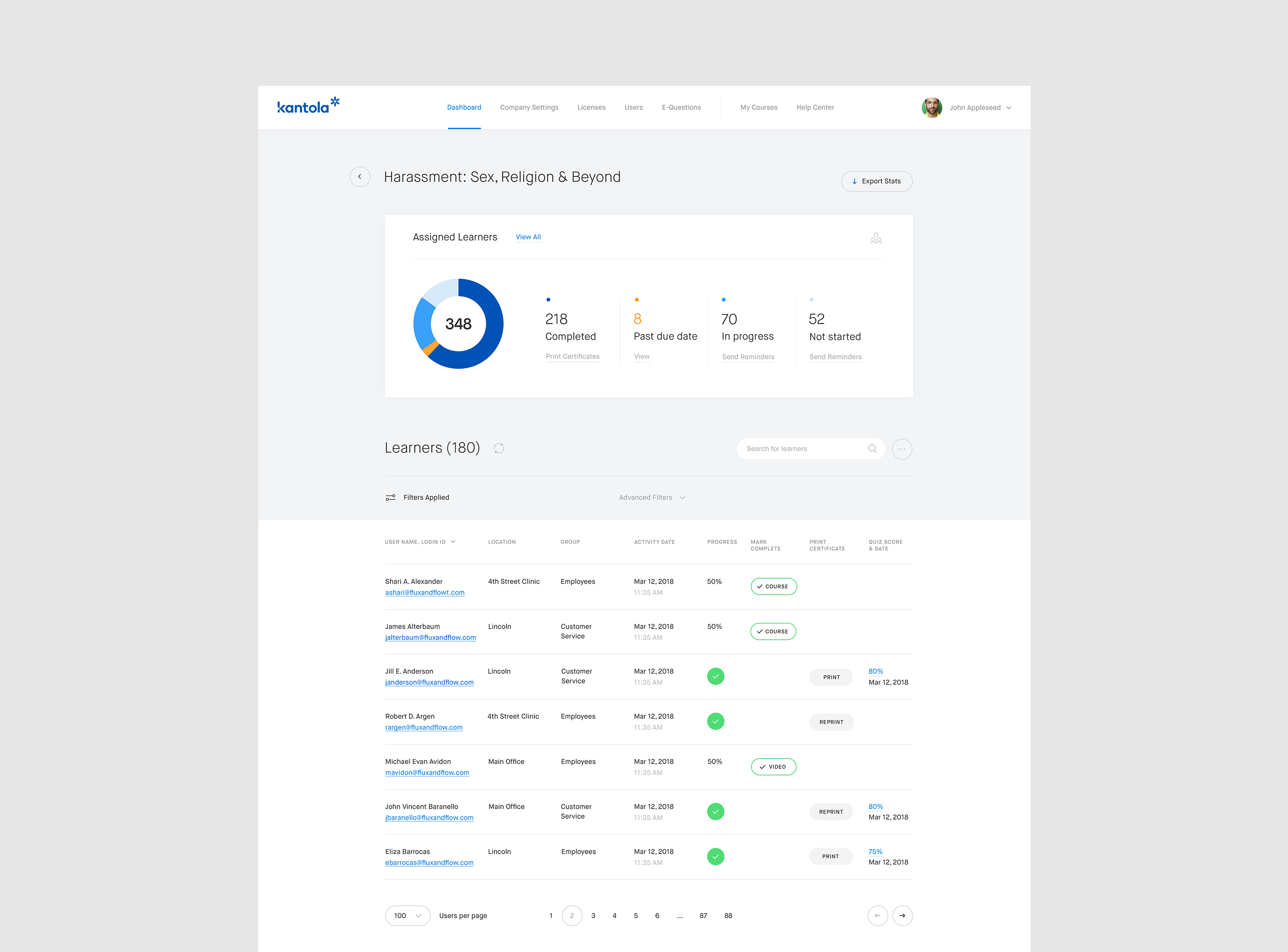Mark Shari A. Alexander's course complete
1288x952 pixels.
coord(773,587)
